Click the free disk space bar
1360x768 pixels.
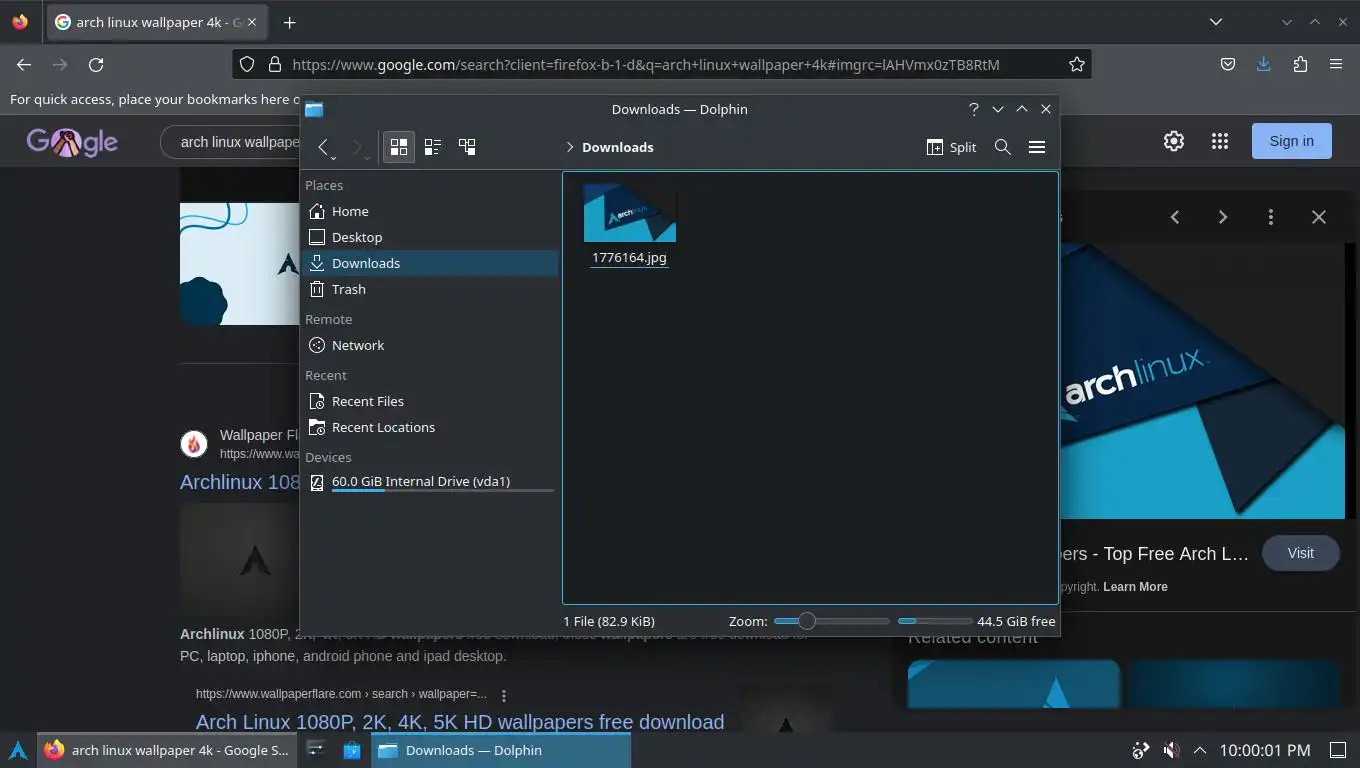[934, 621]
